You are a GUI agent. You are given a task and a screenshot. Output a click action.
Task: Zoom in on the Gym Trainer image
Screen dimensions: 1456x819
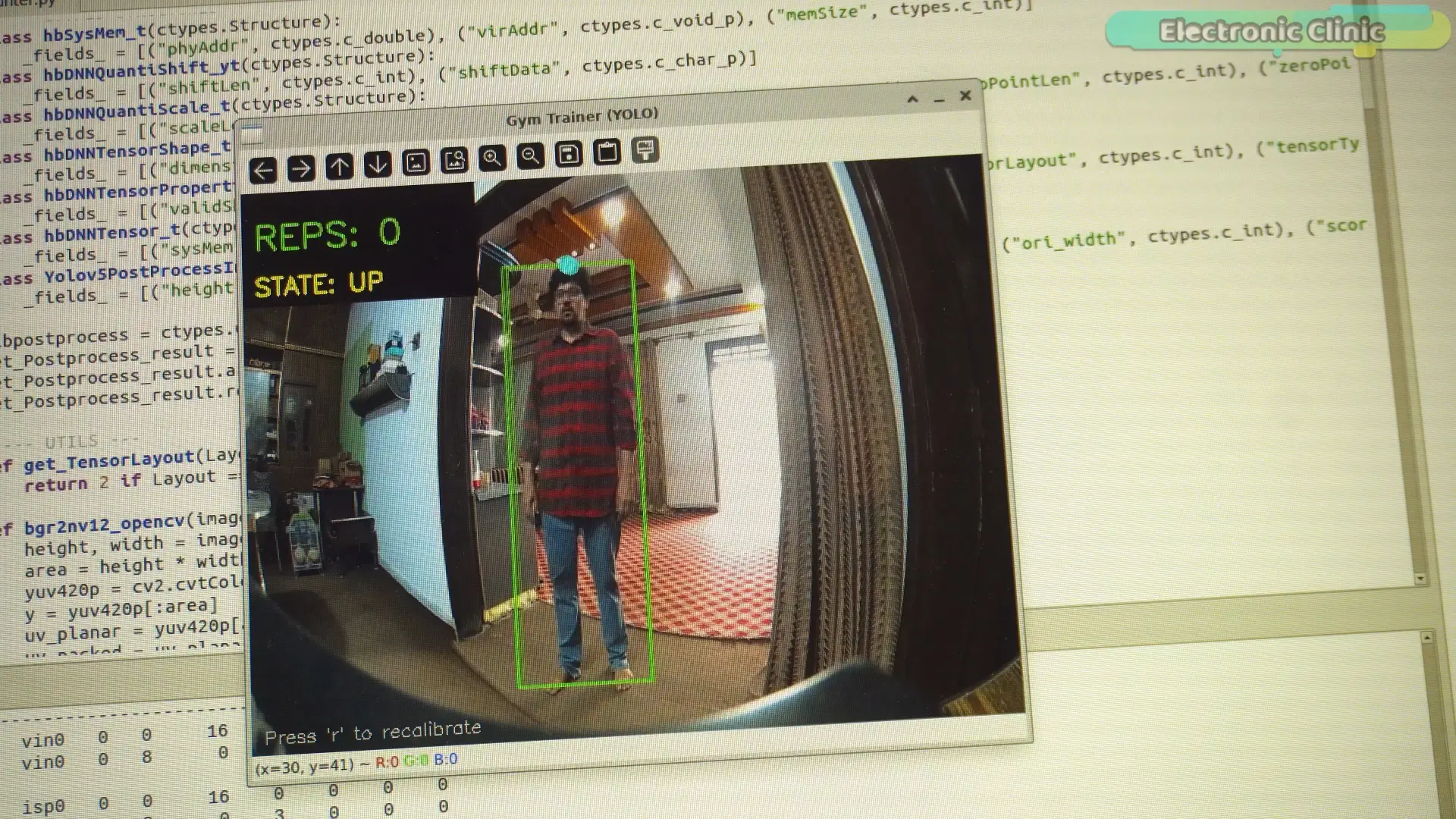[x=492, y=158]
